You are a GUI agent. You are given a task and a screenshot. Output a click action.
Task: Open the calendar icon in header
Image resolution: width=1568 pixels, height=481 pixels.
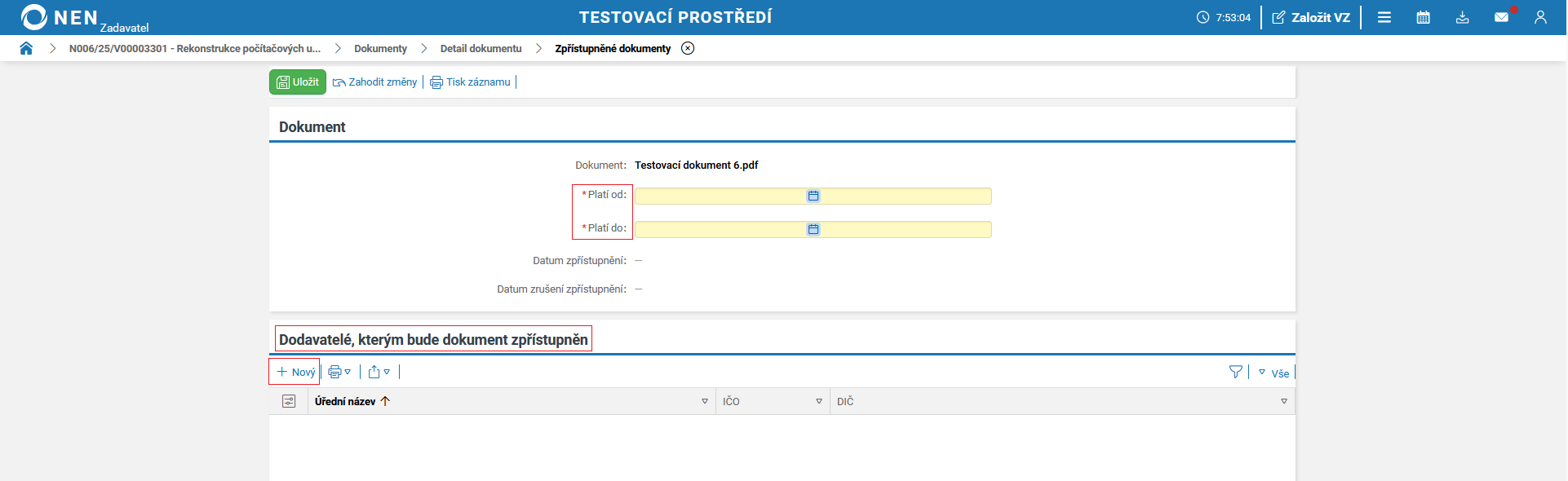(x=1424, y=17)
